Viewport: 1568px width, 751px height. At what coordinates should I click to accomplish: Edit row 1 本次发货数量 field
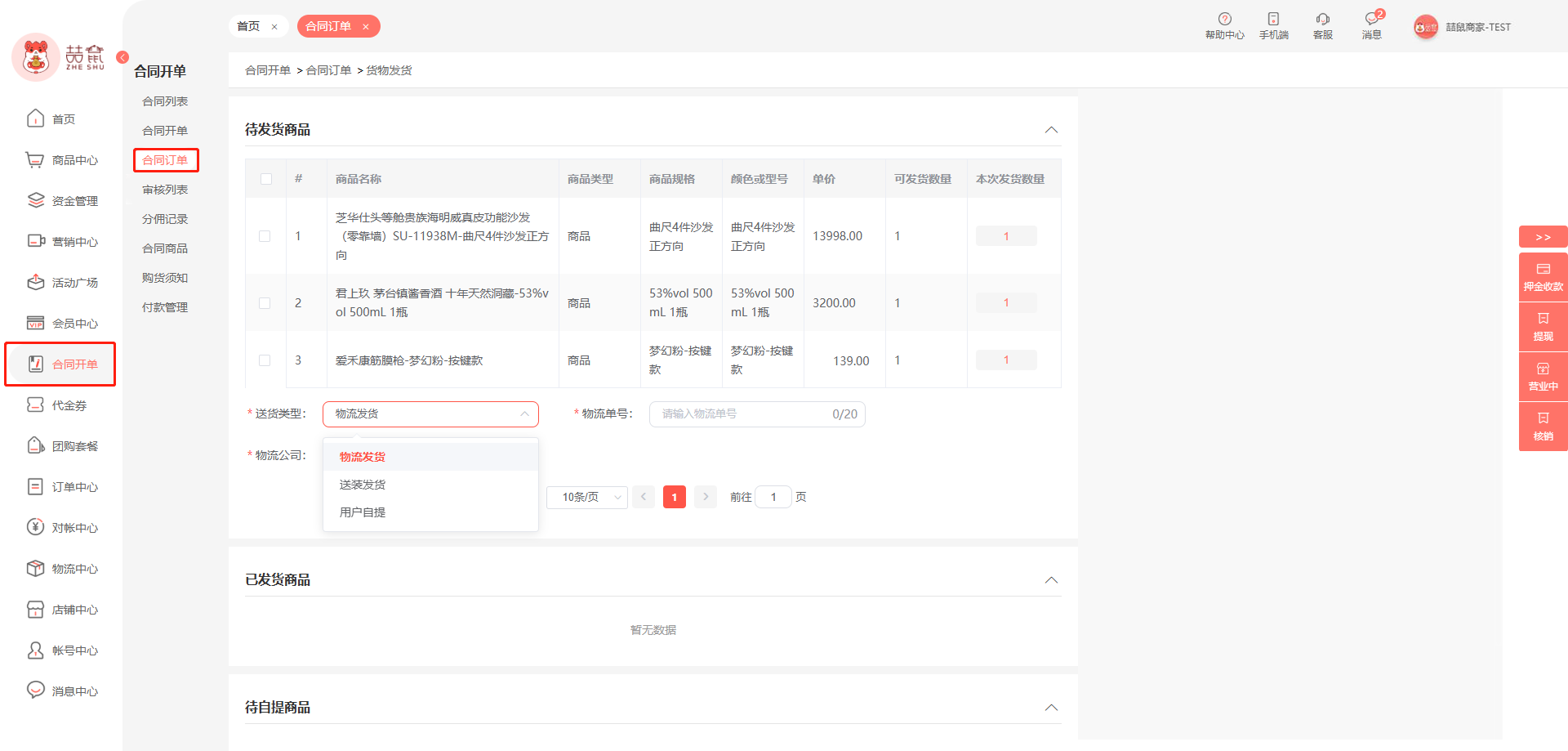[1006, 236]
